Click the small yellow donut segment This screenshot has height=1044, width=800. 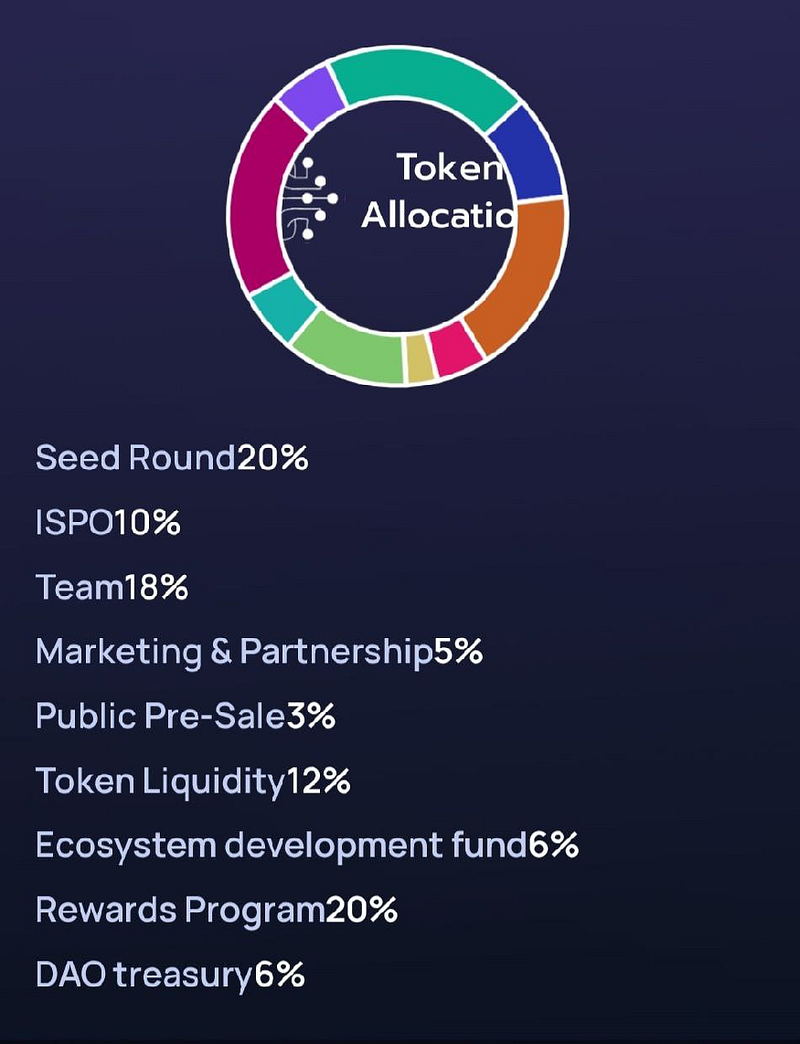[x=419, y=358]
